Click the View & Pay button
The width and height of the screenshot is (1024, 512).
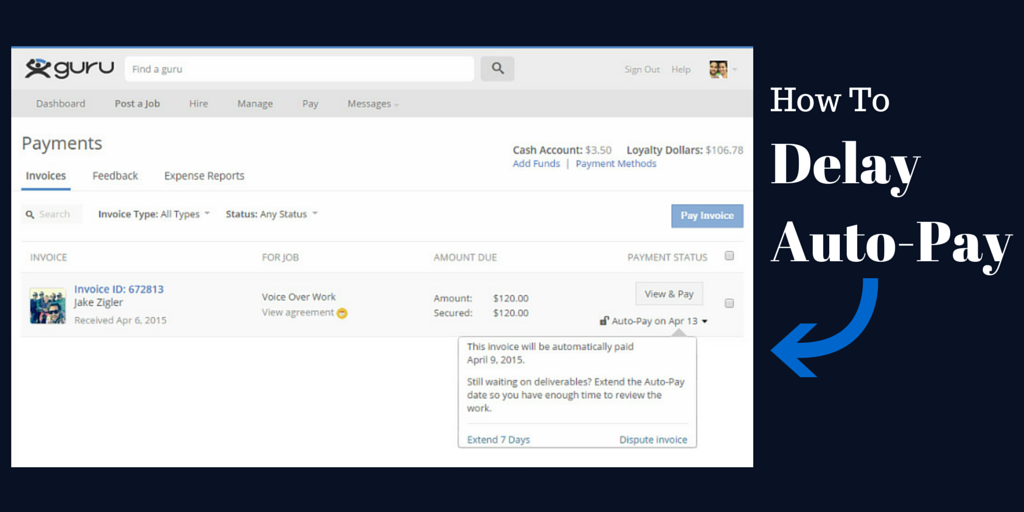(669, 294)
